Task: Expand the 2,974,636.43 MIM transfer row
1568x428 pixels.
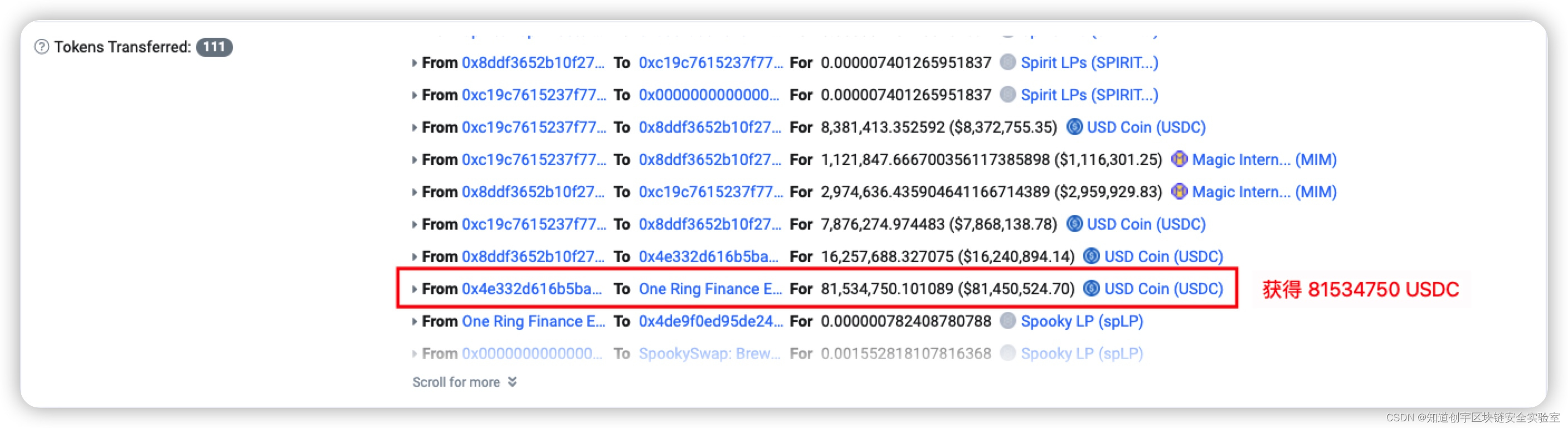Action: pyautogui.click(x=414, y=192)
